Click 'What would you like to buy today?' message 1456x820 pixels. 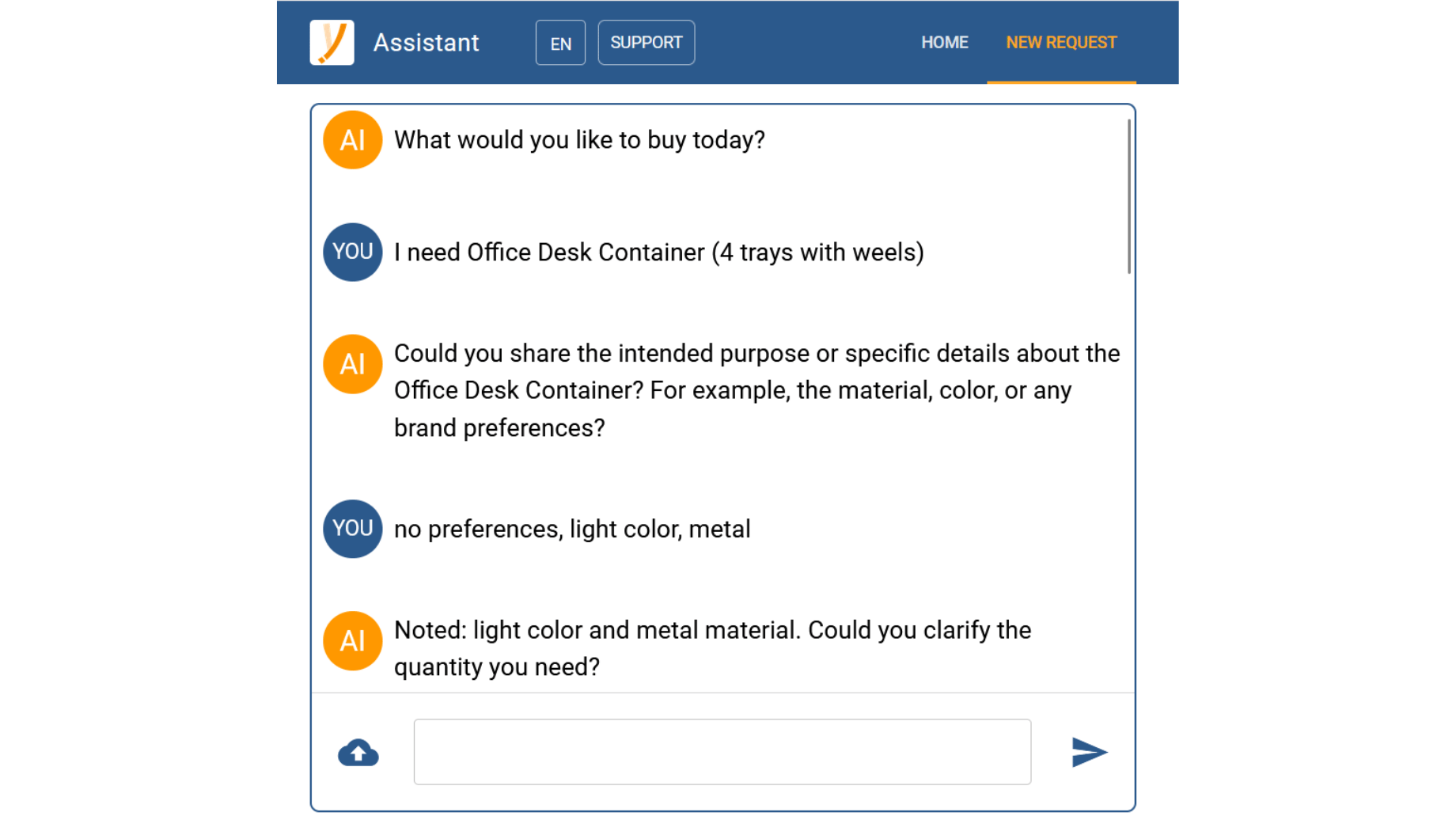click(x=580, y=140)
